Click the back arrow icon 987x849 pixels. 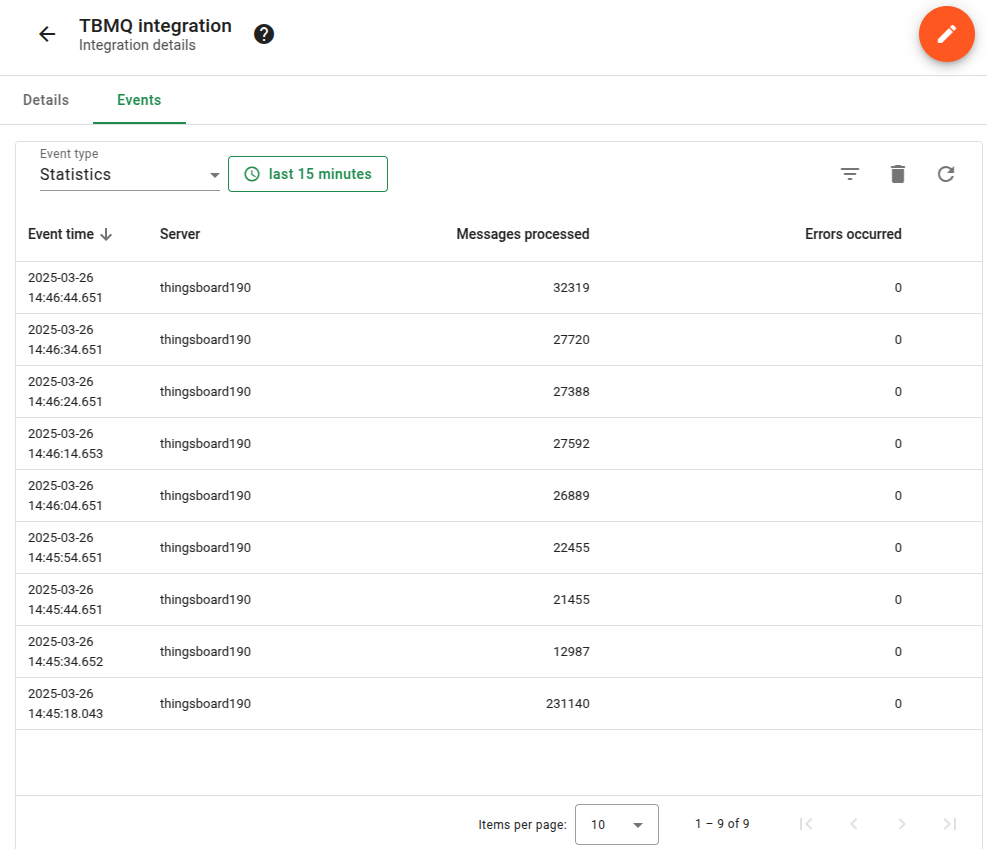coord(47,34)
